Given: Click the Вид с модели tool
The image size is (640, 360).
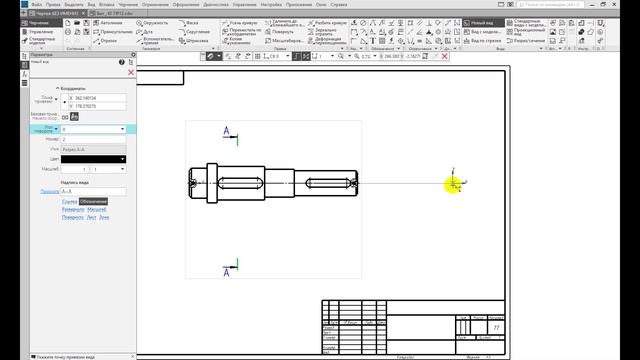Looking at the screenshot, I should click(482, 31).
